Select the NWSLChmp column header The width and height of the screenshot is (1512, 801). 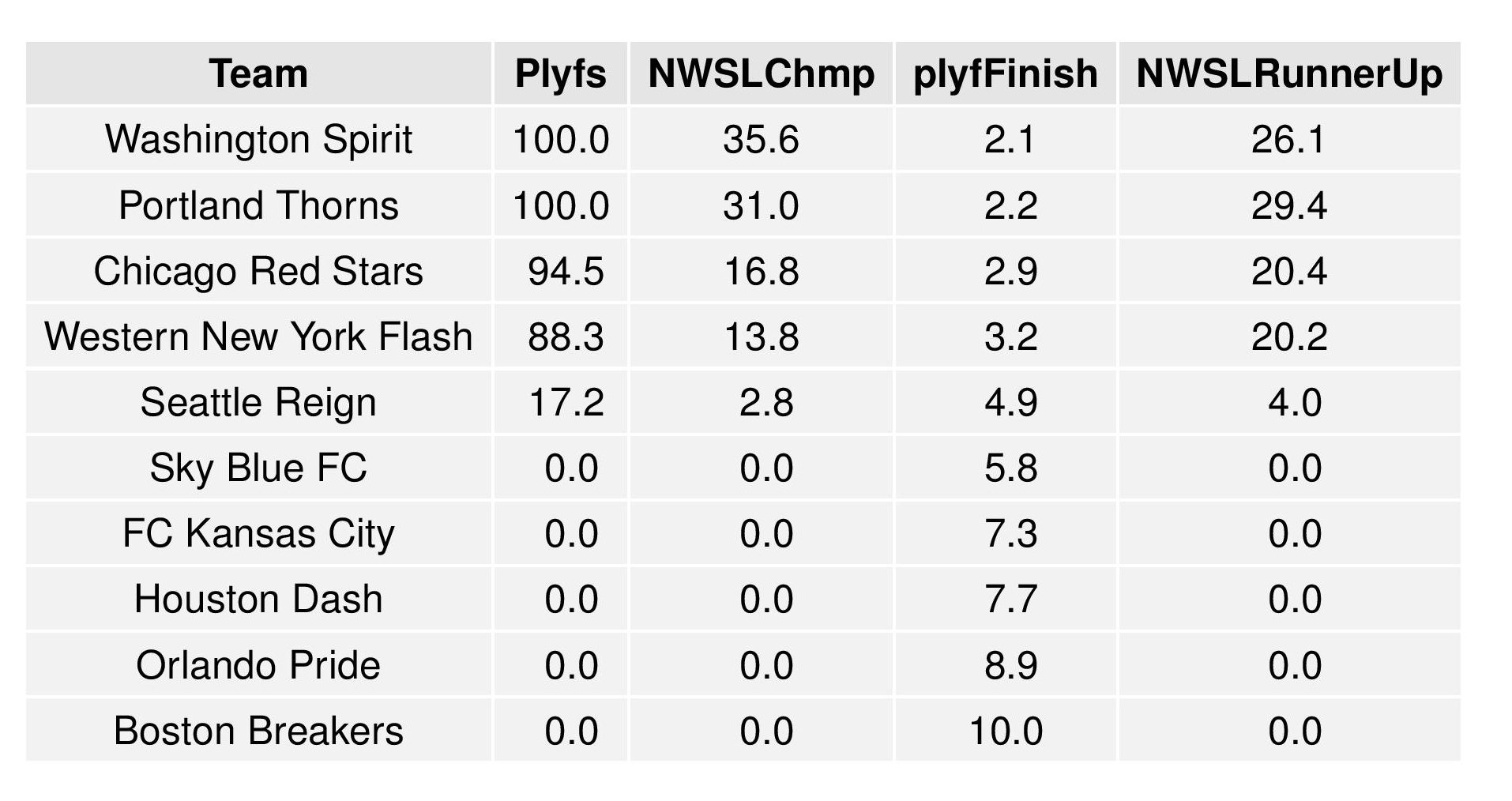click(761, 74)
